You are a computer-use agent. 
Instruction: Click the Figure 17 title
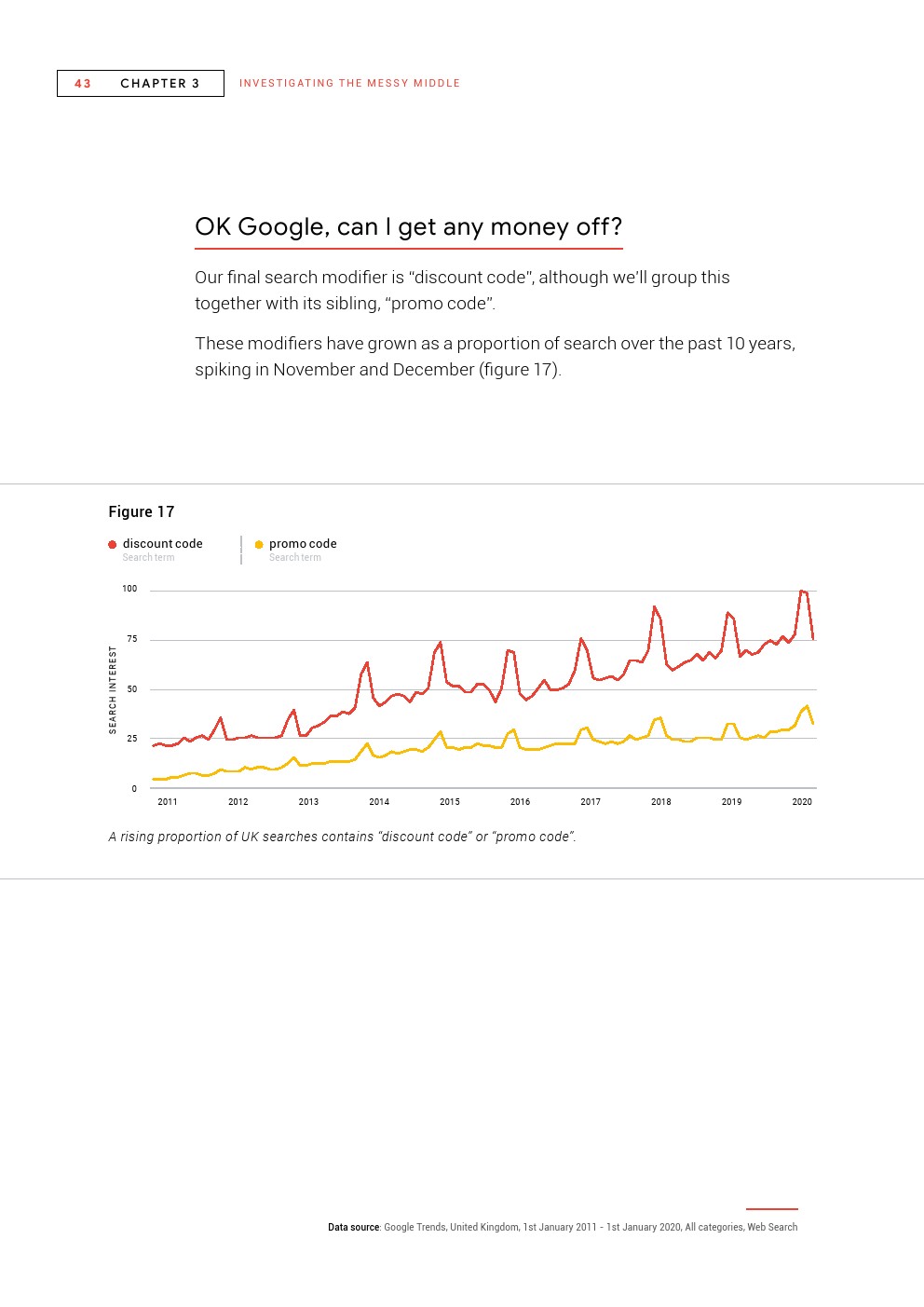point(142,511)
